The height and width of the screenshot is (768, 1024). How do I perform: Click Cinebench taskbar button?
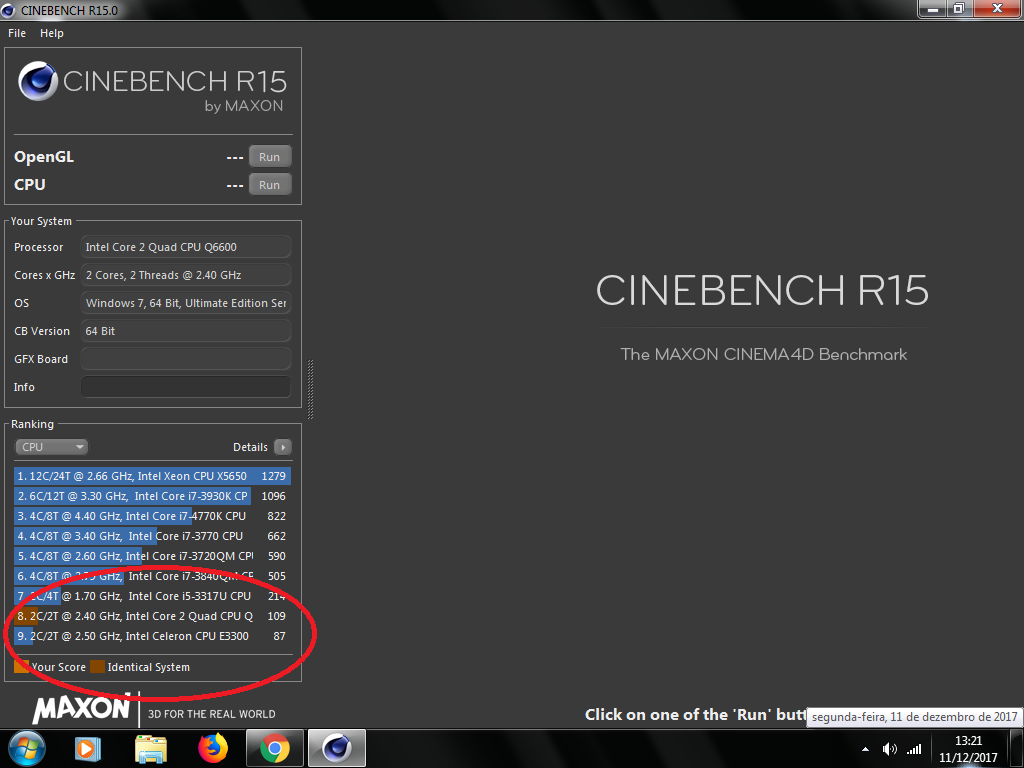tap(337, 748)
